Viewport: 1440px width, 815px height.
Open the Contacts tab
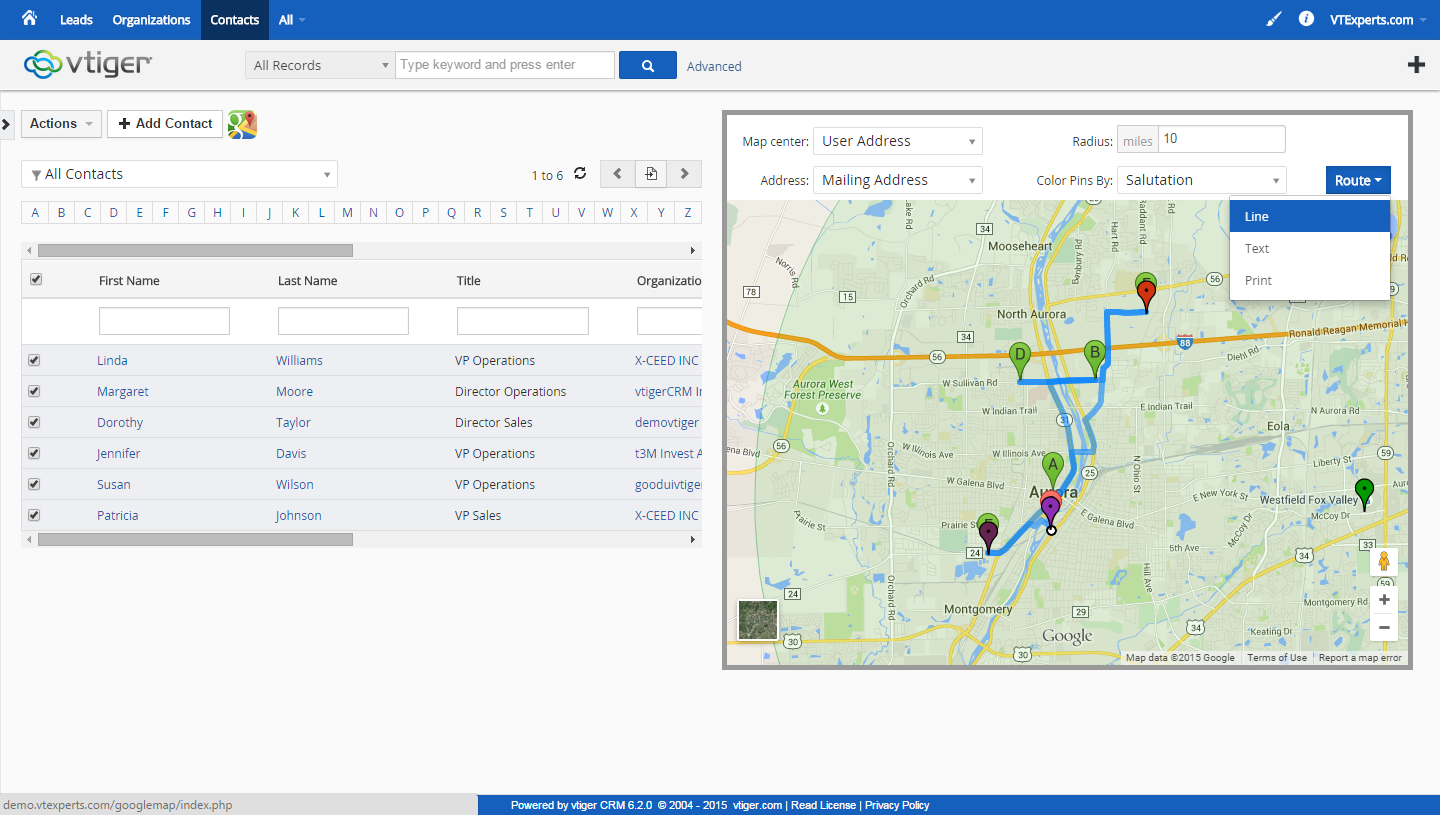coord(235,20)
